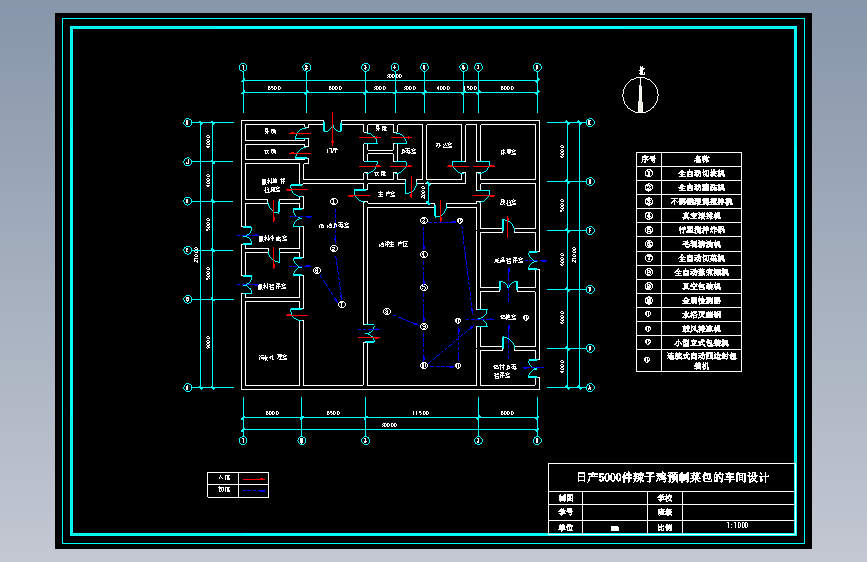Click number ① in the equipment table
This screenshot has width=867, height=562.
pyautogui.click(x=649, y=174)
